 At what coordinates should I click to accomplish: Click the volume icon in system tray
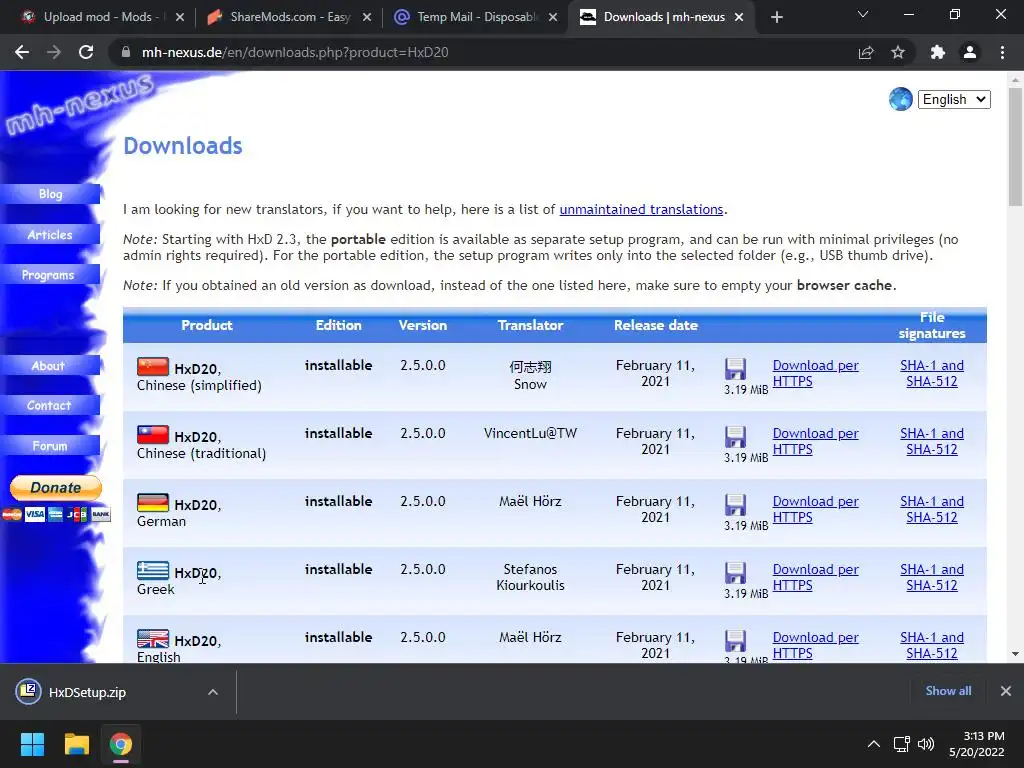[926, 744]
